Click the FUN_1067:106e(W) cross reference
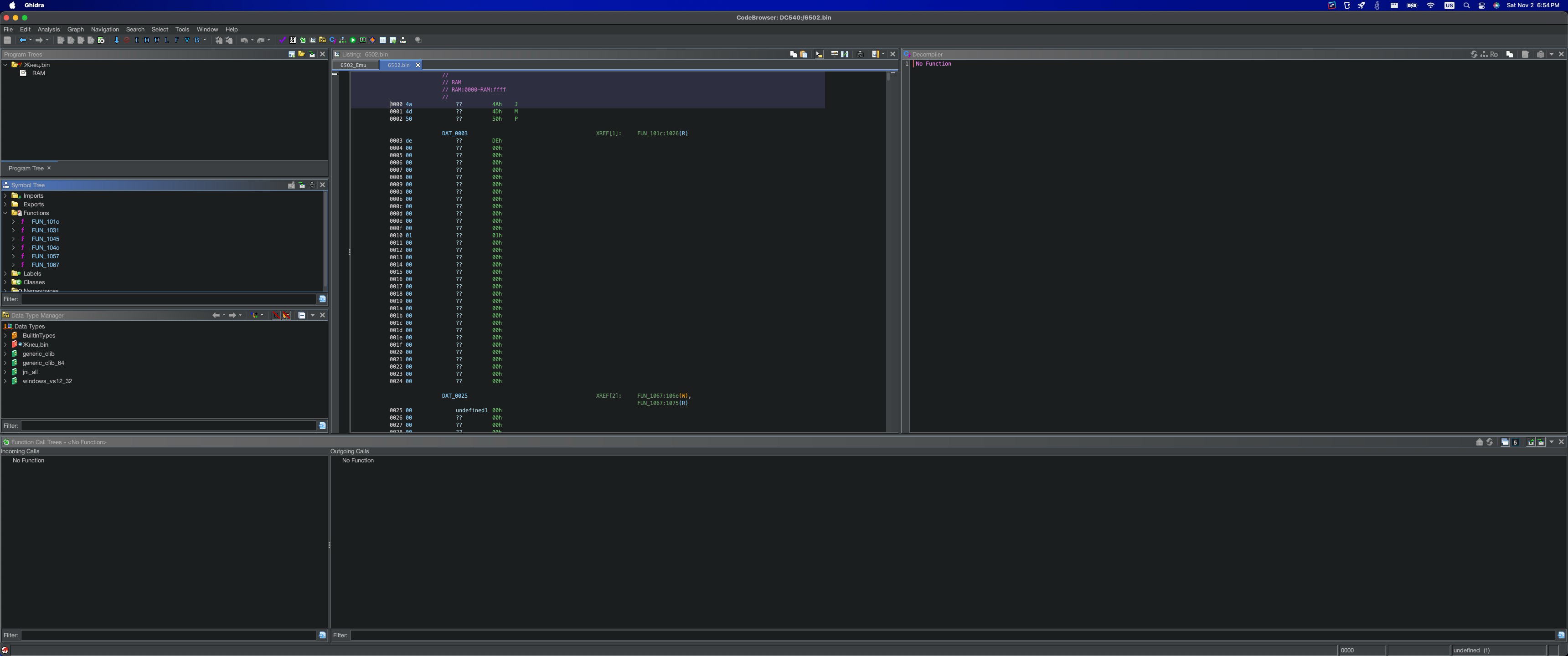1568x656 pixels. click(x=663, y=395)
